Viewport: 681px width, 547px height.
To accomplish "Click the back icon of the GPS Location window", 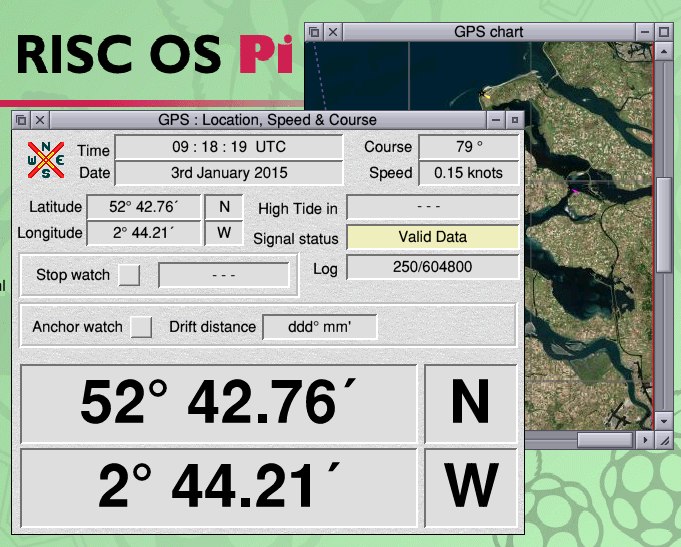I will tap(21, 120).
